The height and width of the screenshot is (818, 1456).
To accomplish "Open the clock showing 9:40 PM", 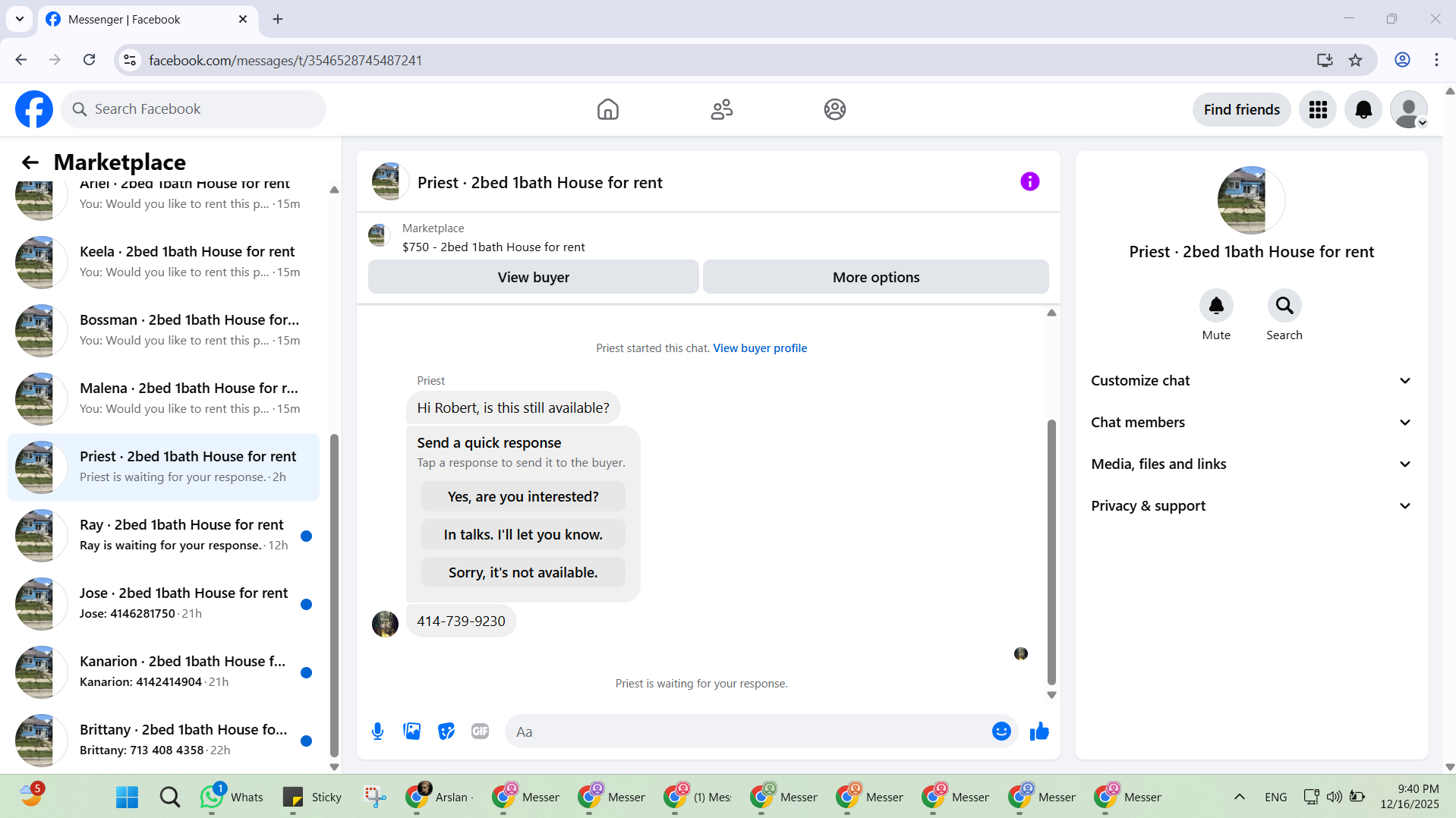I will [x=1409, y=797].
